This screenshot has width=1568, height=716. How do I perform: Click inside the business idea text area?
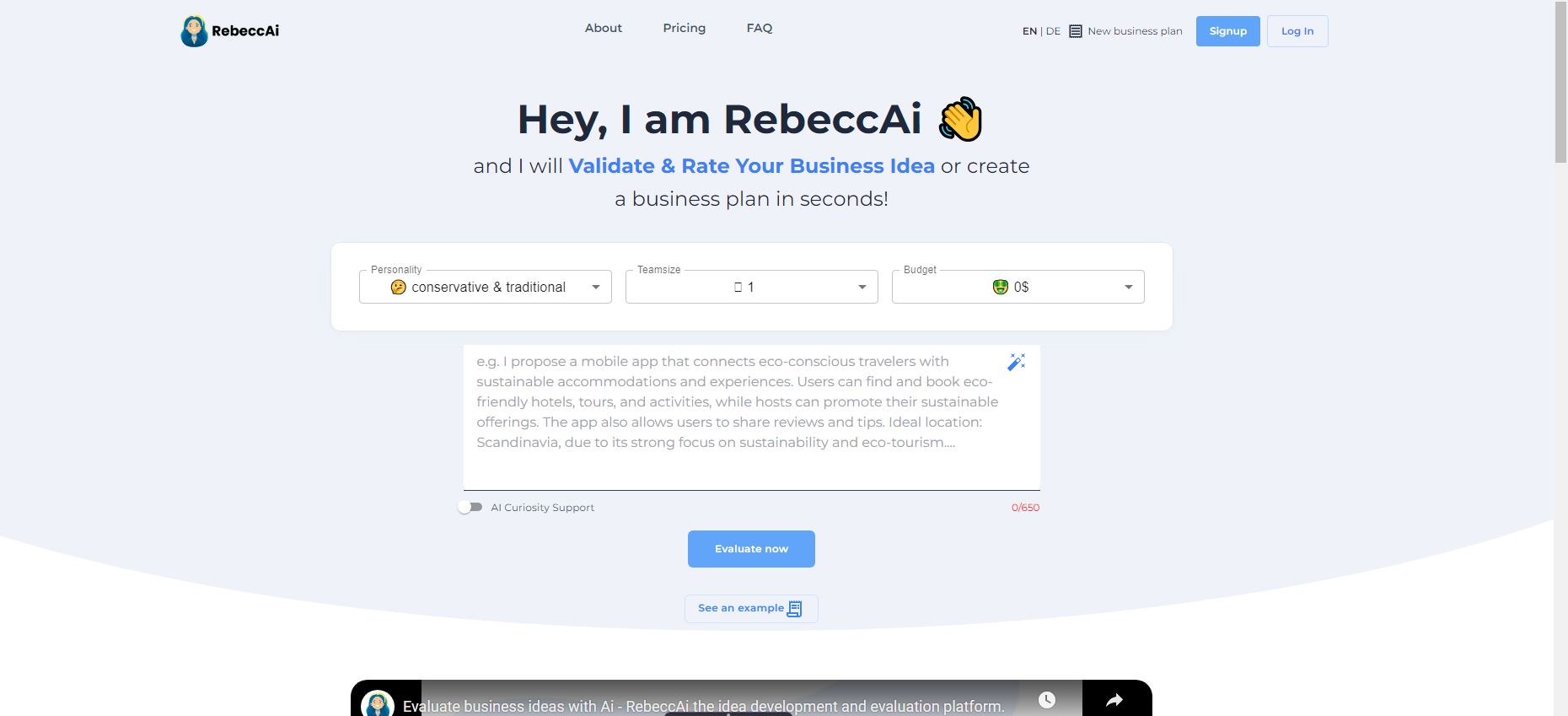[751, 417]
